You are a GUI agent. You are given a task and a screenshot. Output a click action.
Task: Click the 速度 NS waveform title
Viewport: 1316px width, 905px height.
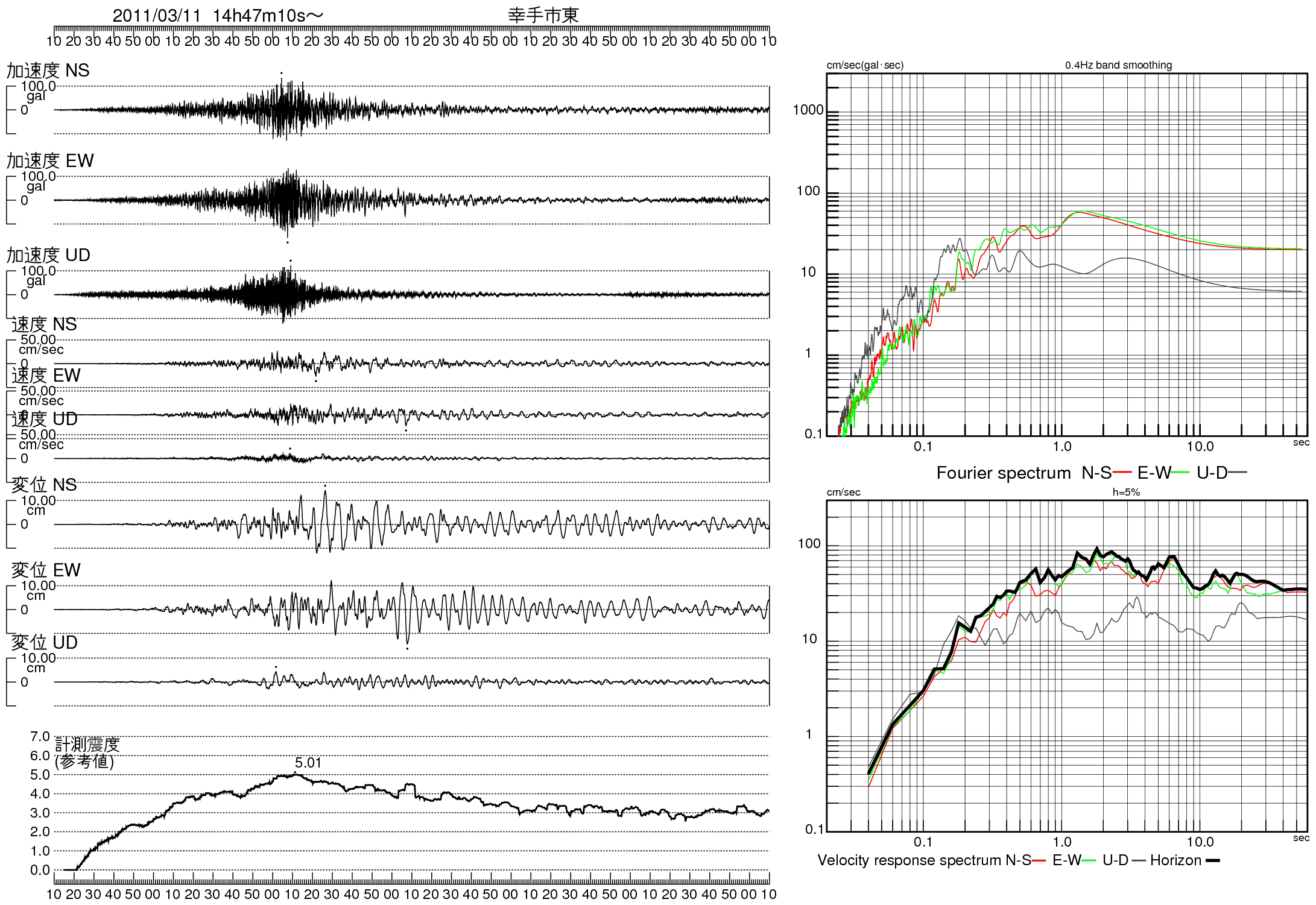pyautogui.click(x=44, y=324)
